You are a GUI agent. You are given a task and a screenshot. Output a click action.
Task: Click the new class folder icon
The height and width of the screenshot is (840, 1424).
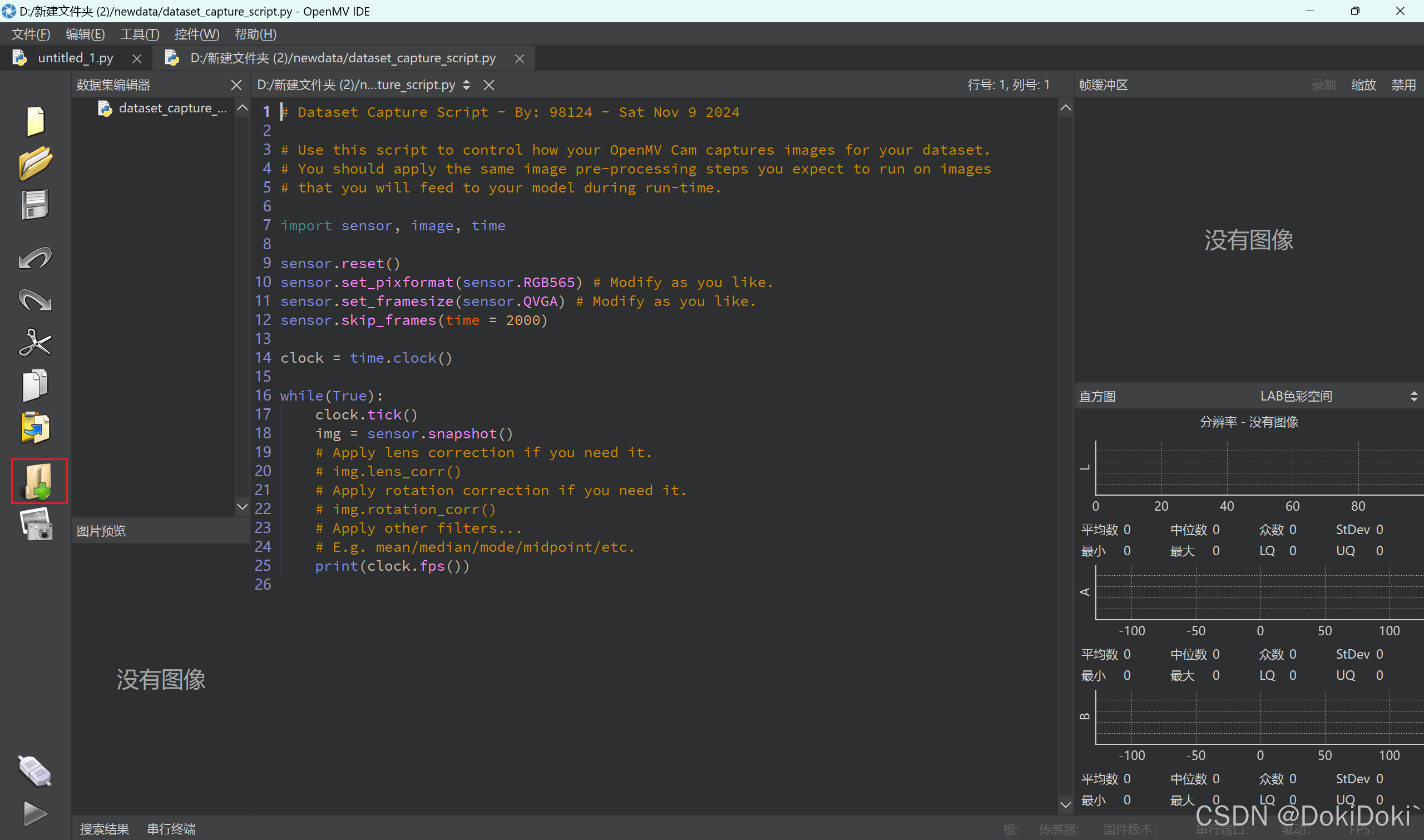pos(39,481)
